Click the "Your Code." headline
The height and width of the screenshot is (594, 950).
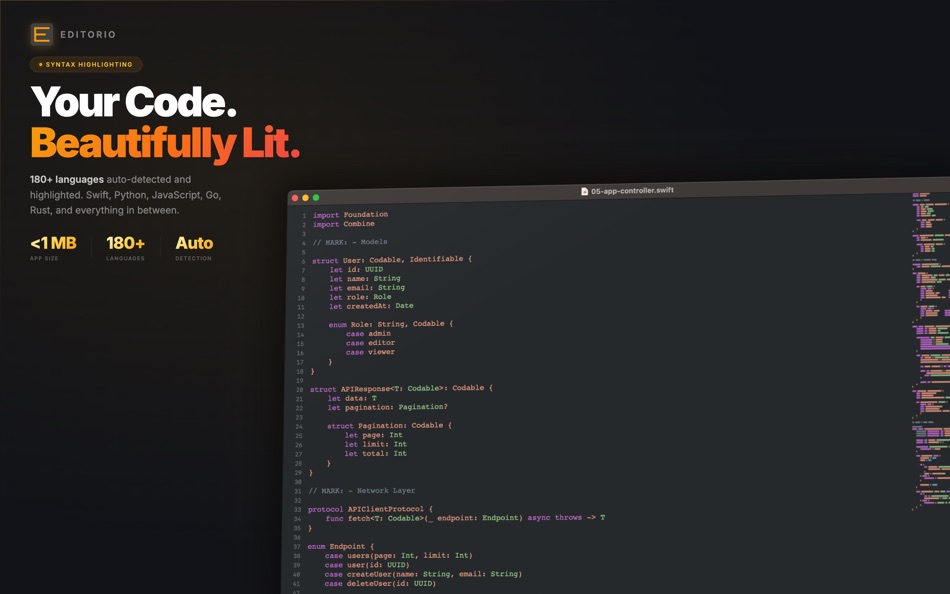(133, 101)
